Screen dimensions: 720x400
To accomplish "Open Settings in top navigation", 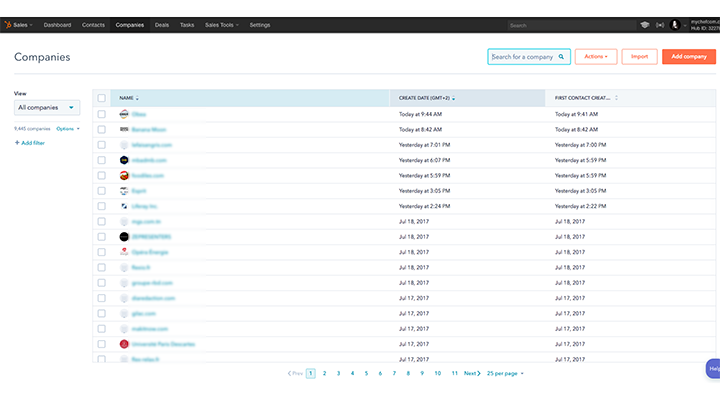I will coord(260,25).
